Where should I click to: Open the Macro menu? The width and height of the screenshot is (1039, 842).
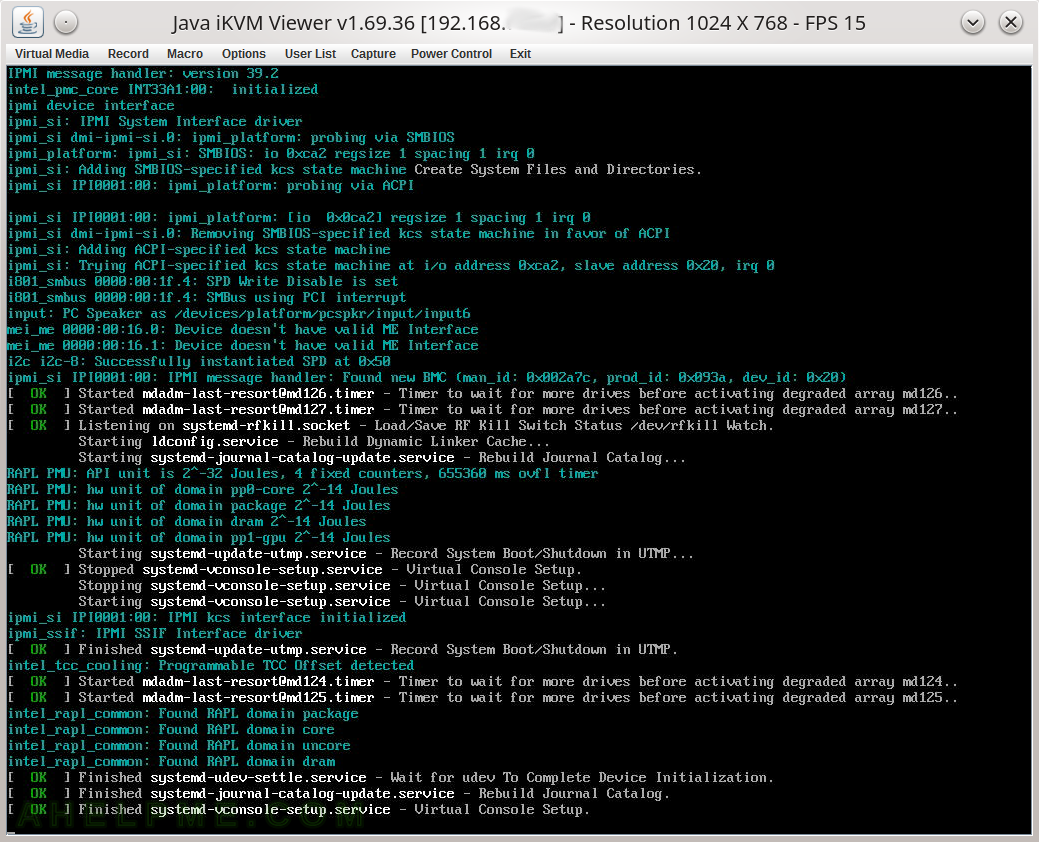point(185,54)
